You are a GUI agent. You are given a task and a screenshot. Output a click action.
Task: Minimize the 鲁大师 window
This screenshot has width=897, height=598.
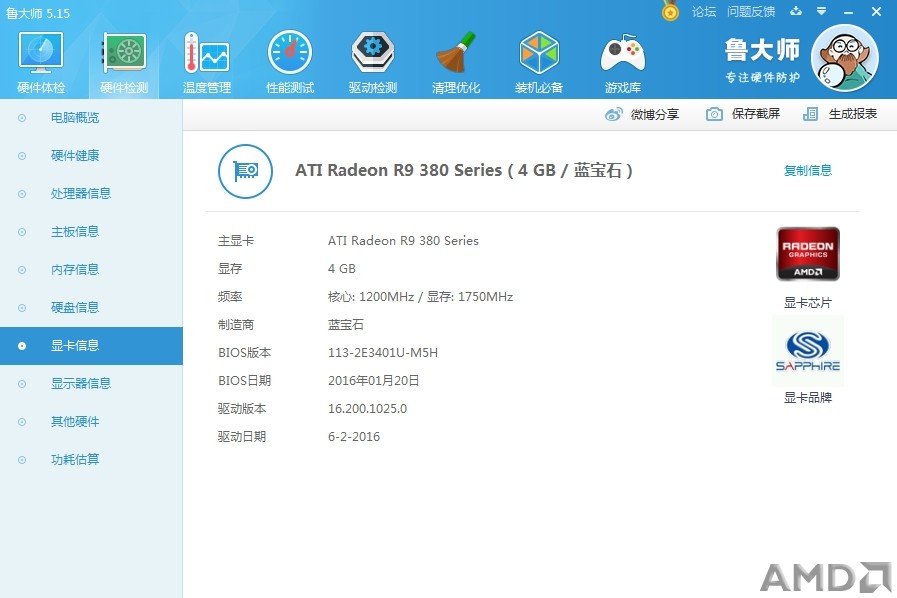tap(848, 11)
